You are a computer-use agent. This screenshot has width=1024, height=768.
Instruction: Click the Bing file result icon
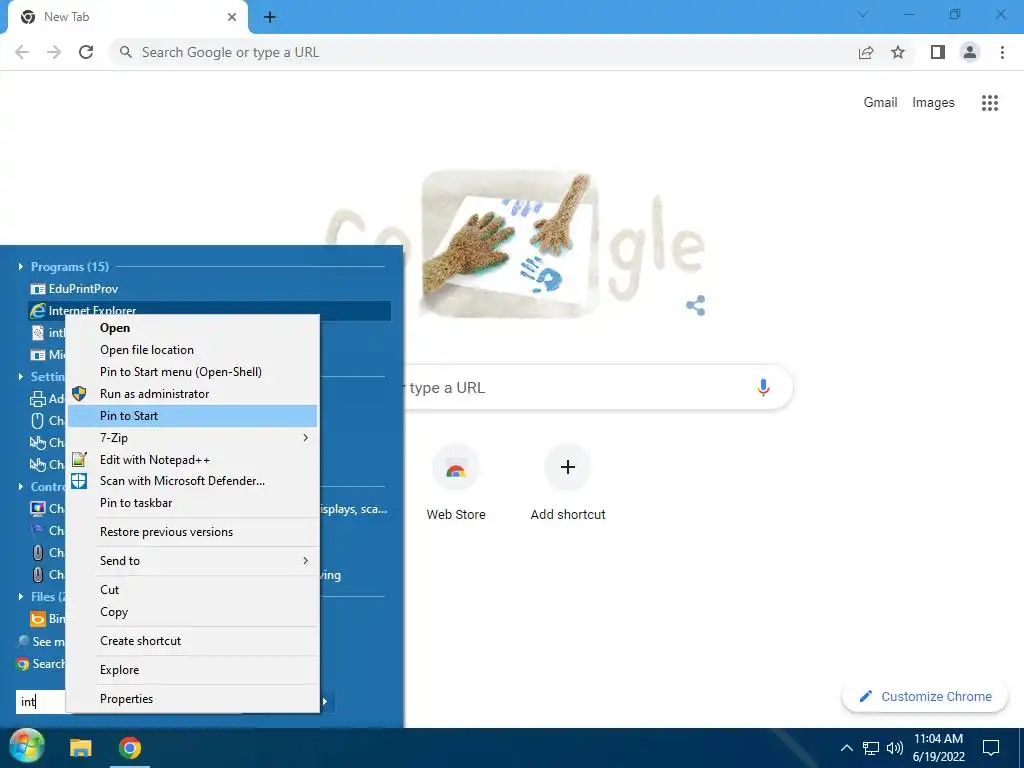click(38, 618)
